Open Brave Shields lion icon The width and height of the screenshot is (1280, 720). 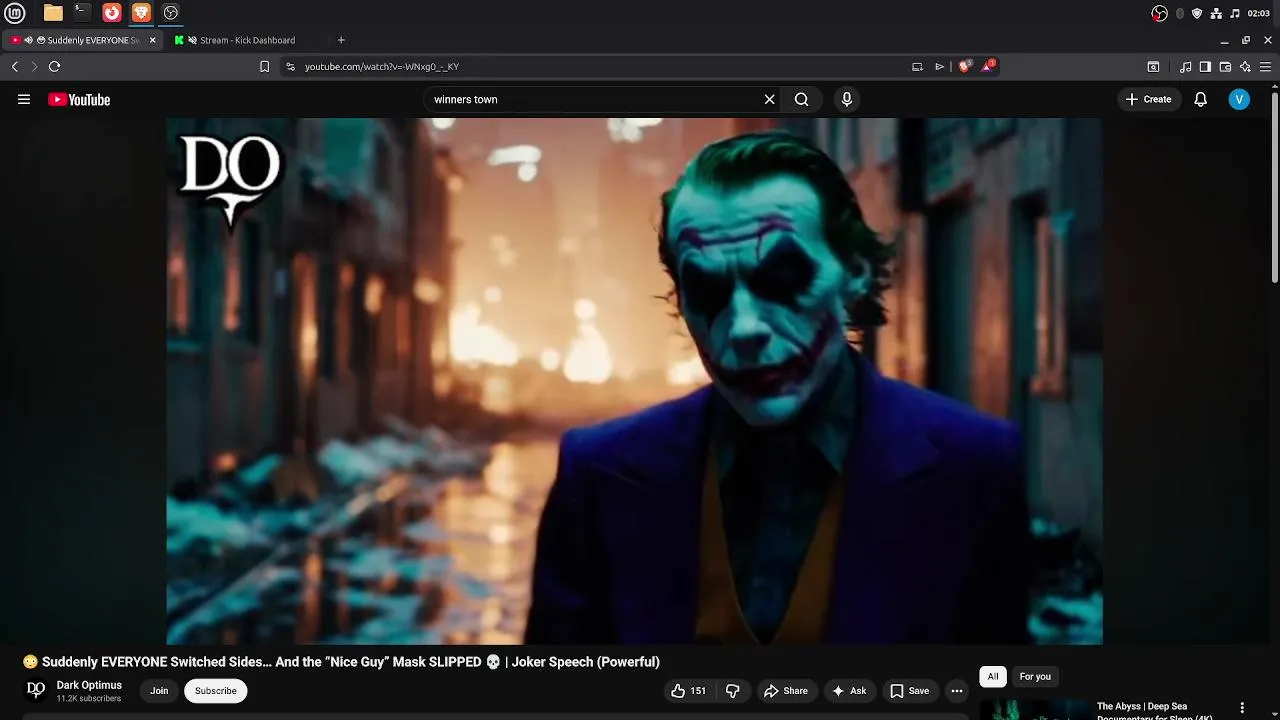(965, 66)
